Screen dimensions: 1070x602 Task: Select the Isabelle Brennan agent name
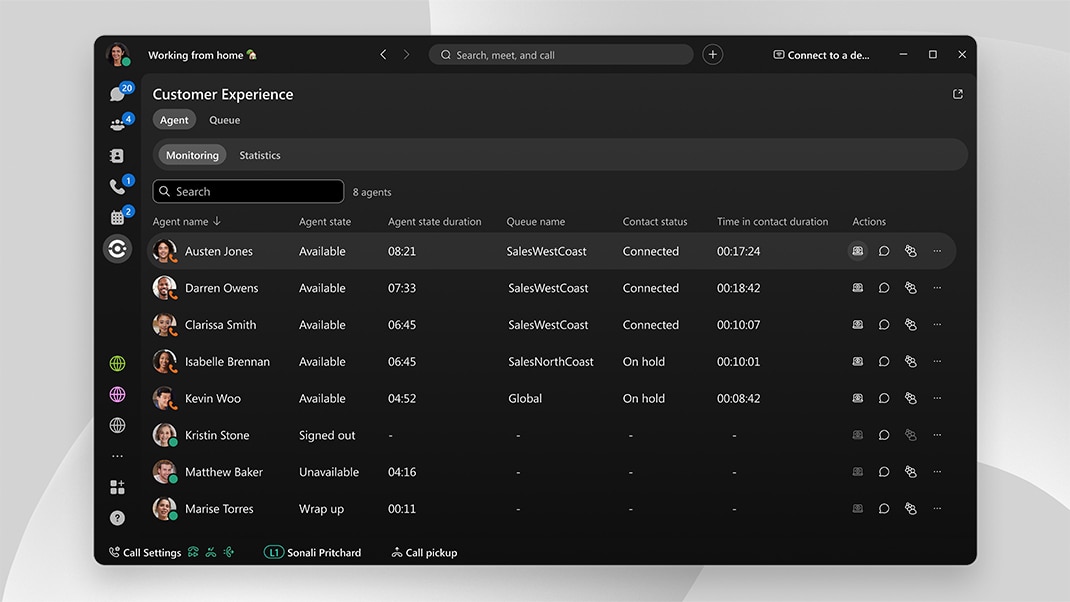pos(227,362)
